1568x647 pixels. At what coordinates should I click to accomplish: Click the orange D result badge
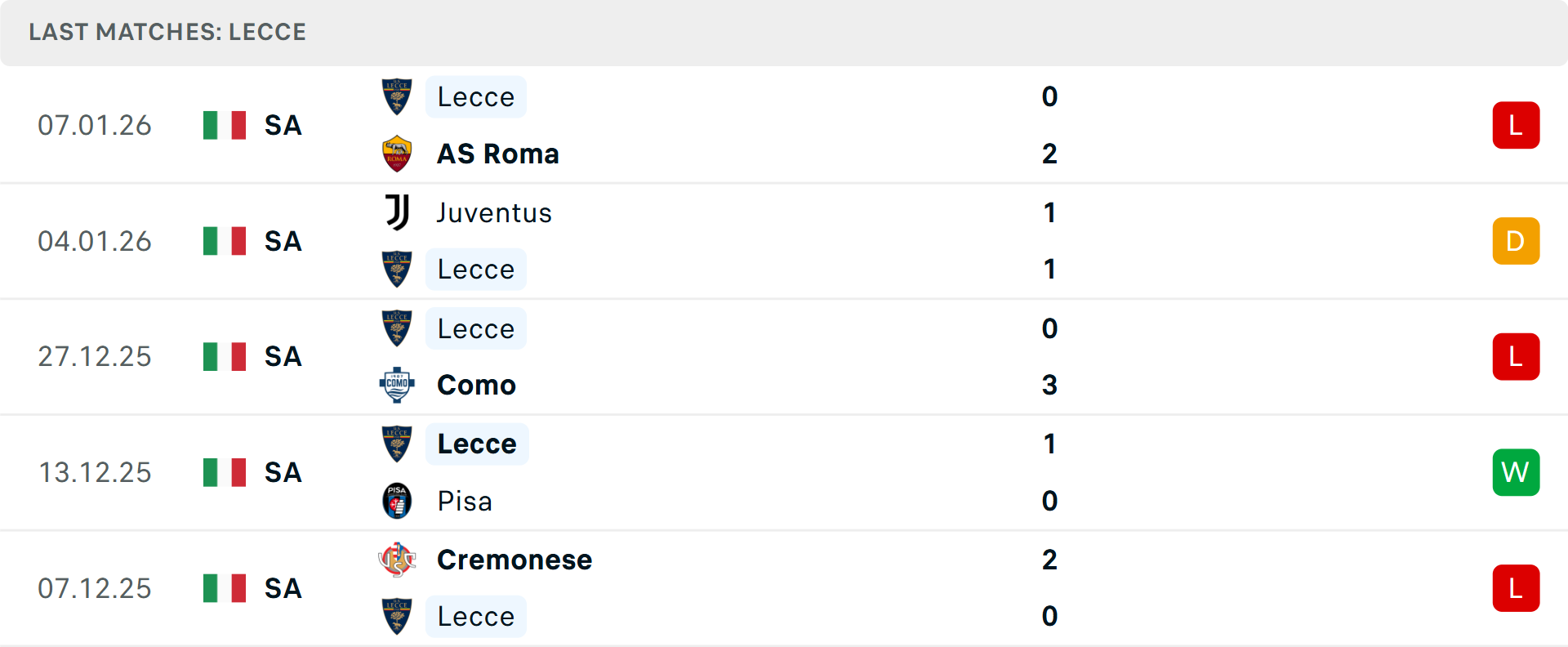[x=1516, y=241]
